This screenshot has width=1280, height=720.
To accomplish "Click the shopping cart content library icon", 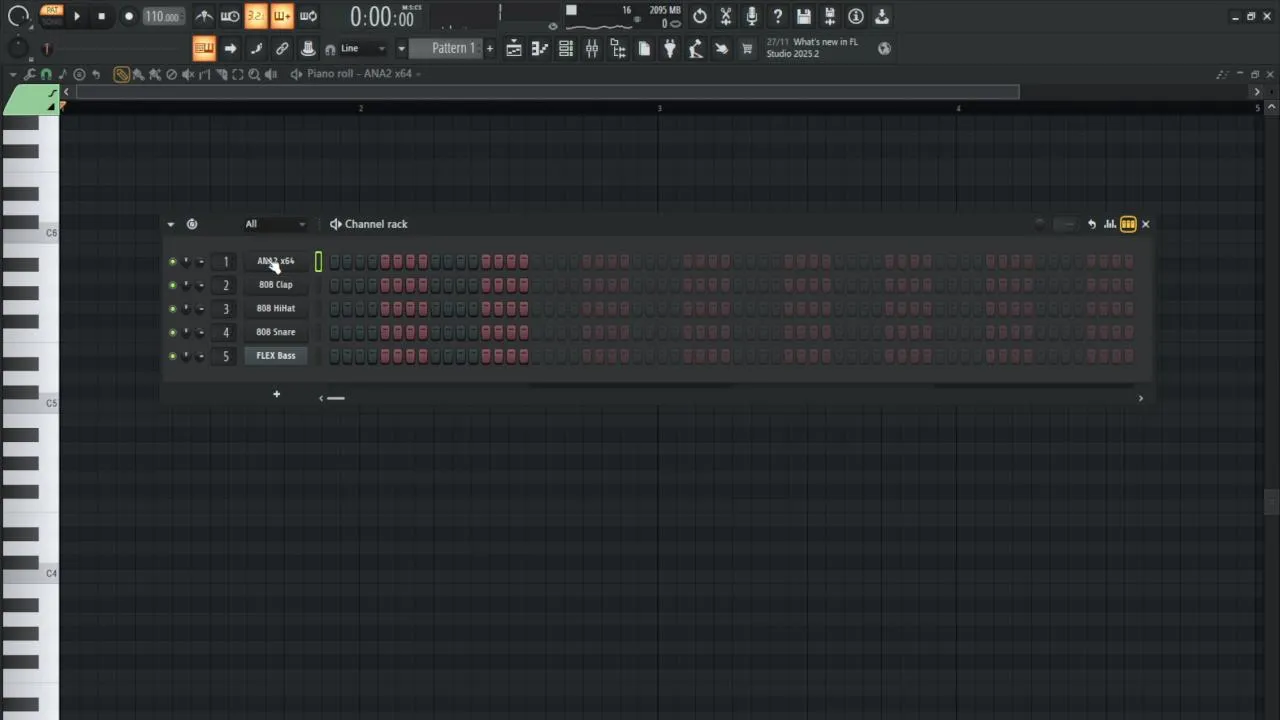I will [x=746, y=48].
